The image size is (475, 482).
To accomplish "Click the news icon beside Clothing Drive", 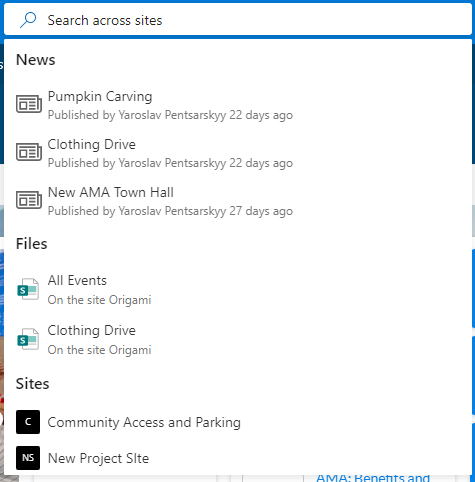I will pyautogui.click(x=29, y=152).
